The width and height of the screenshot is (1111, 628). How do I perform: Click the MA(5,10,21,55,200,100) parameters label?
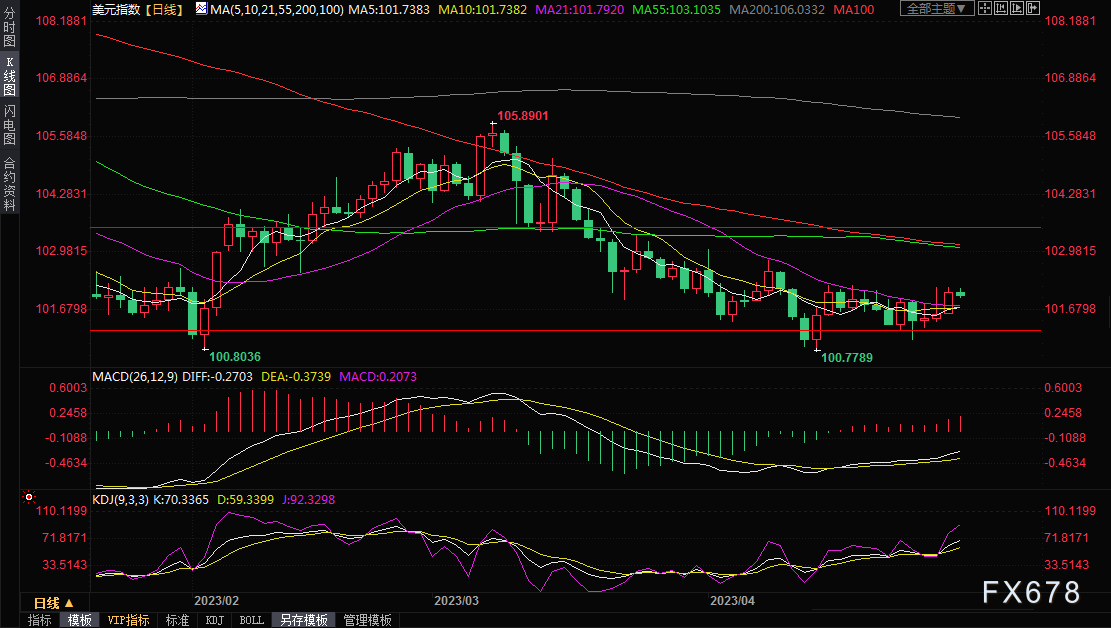pos(277,9)
